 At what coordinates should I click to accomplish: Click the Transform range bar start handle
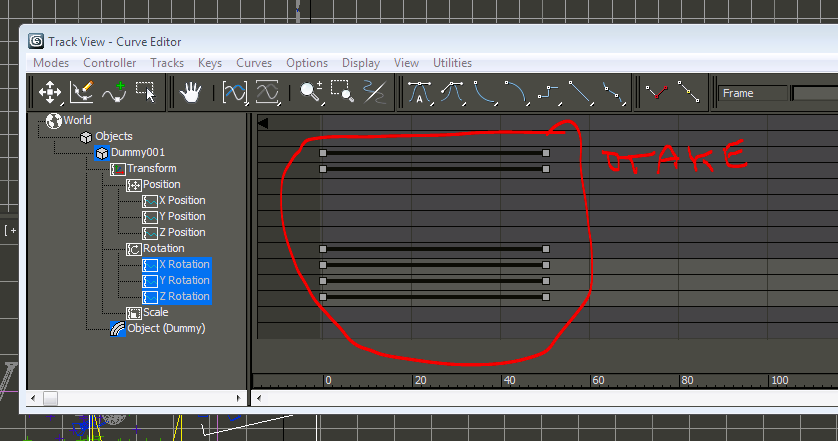323,169
